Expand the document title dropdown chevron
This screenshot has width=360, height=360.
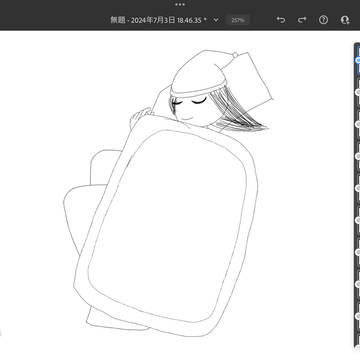click(216, 20)
